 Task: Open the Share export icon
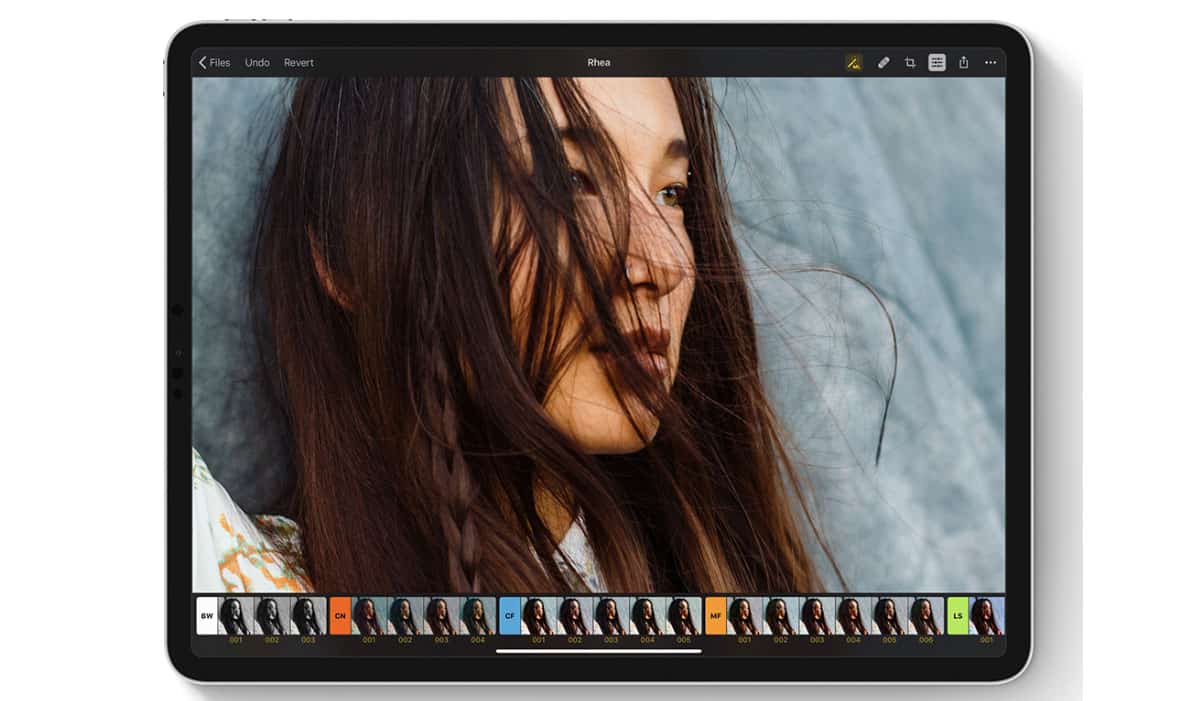[964, 62]
